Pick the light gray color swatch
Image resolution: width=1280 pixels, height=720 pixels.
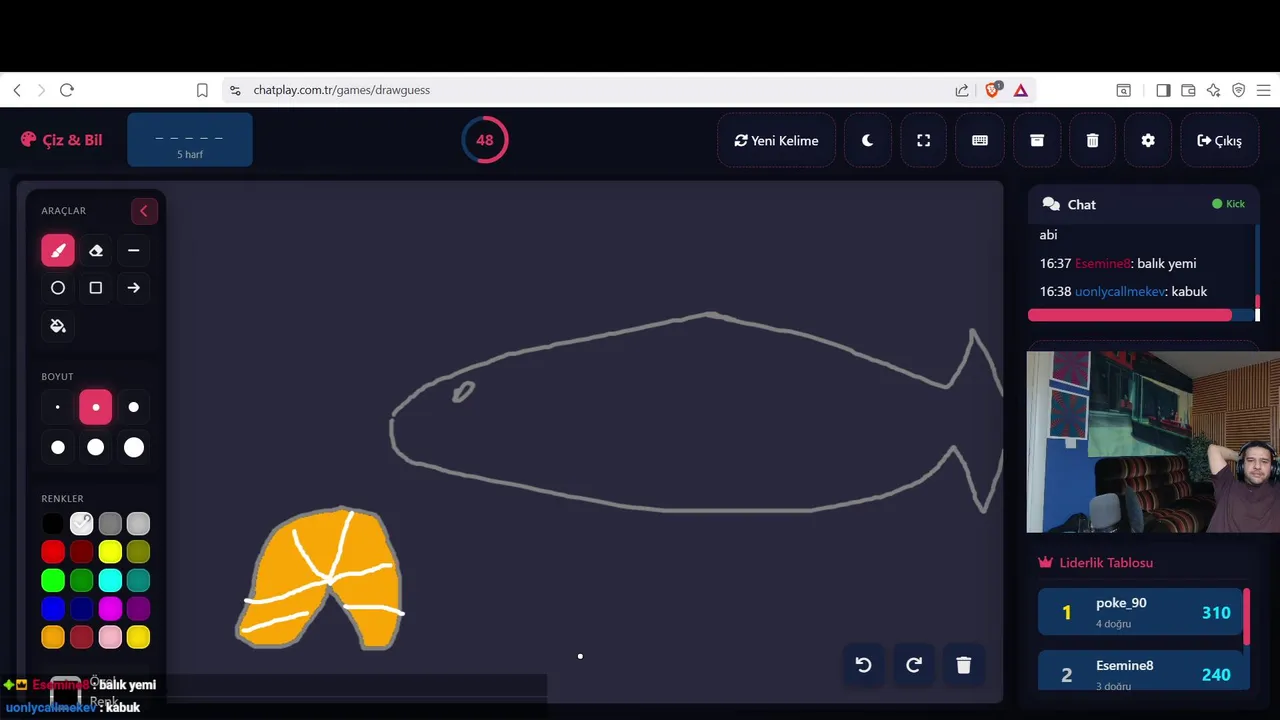pos(139,523)
